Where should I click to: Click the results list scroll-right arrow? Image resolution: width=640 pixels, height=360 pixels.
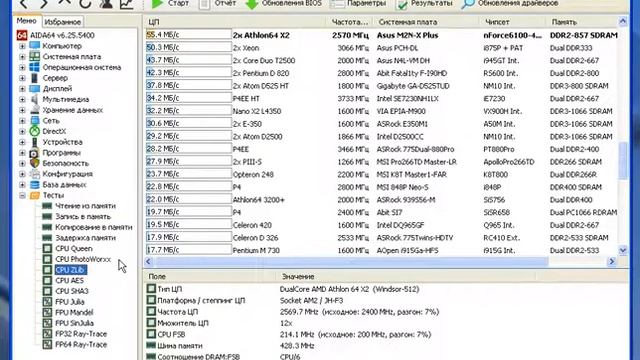click(x=611, y=261)
